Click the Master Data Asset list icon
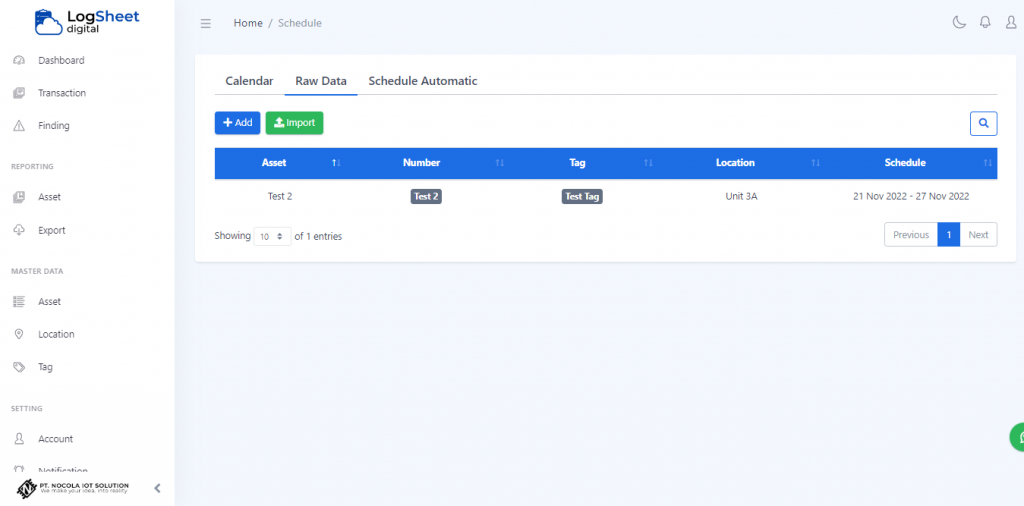Image resolution: width=1024 pixels, height=506 pixels. tap(19, 302)
